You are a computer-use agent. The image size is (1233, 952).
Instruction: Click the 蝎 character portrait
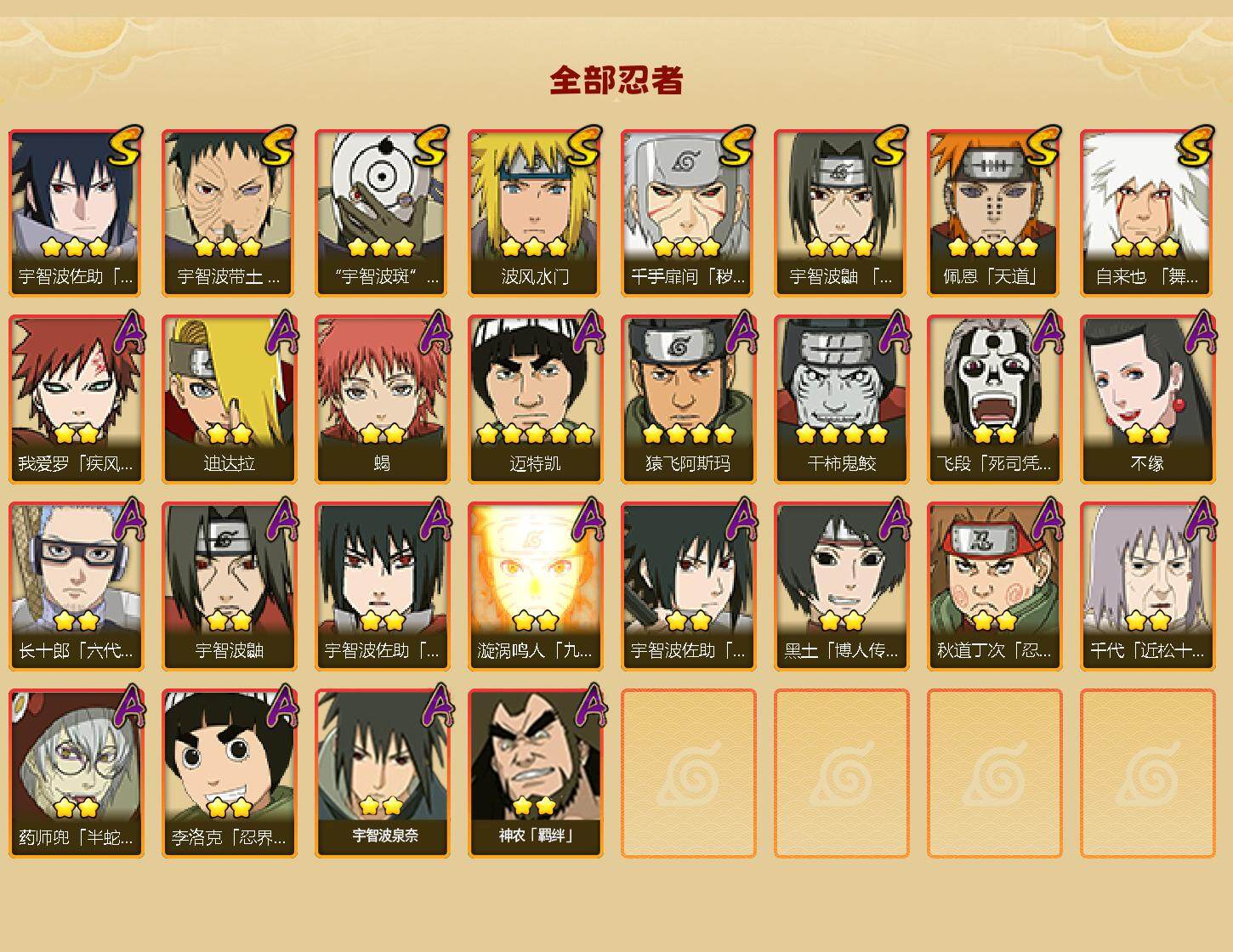tap(382, 399)
